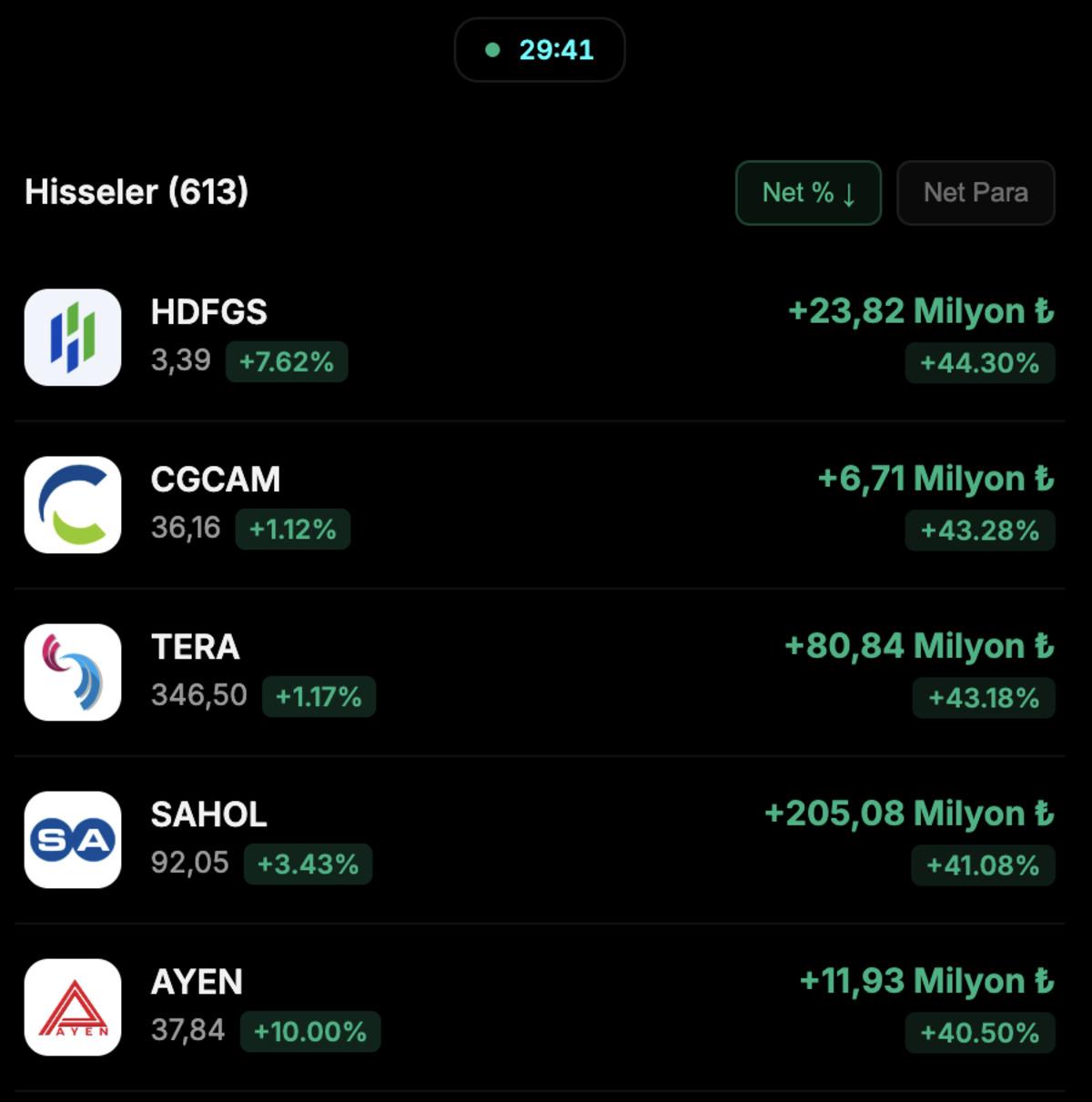Click the CGCAM company logo
The height and width of the screenshot is (1102, 1092).
click(73, 505)
